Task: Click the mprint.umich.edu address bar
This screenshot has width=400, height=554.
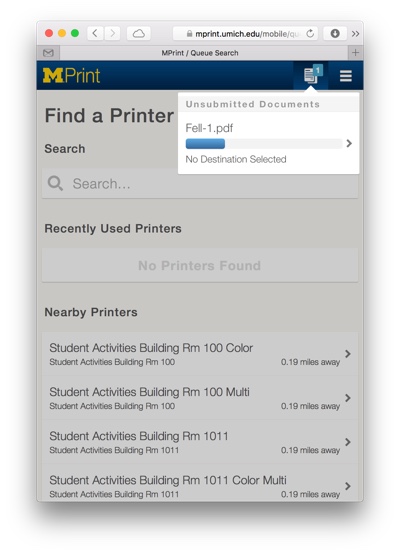Action: click(245, 34)
